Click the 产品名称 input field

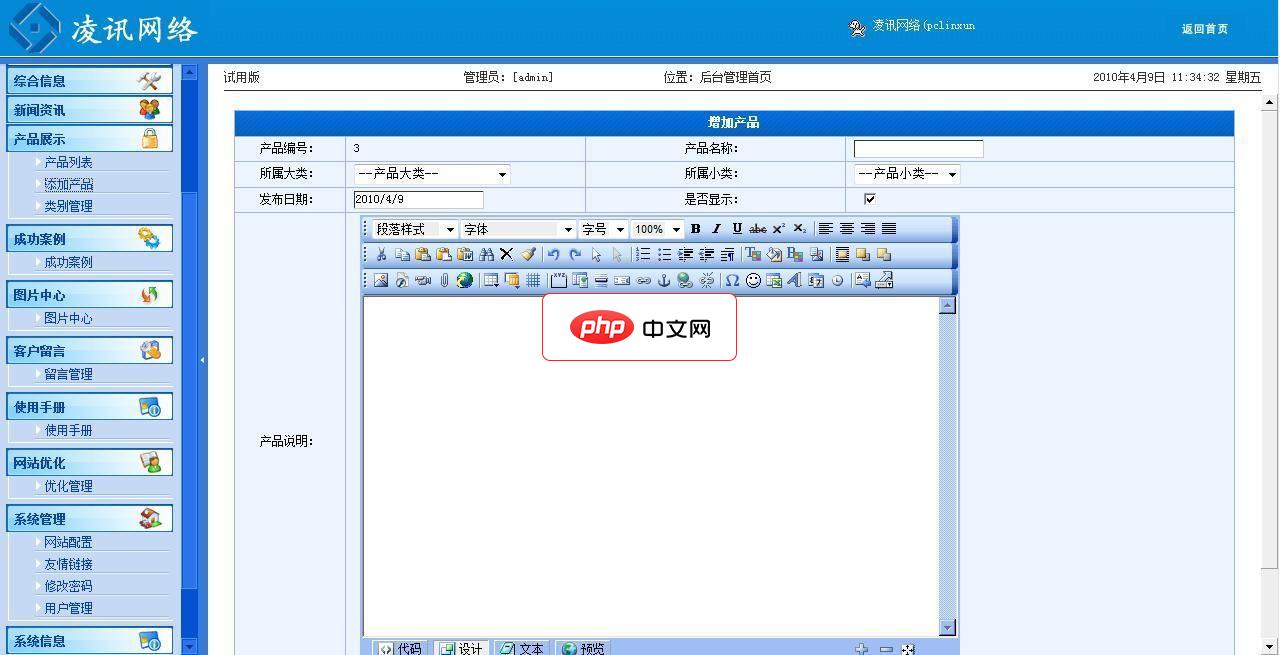(917, 148)
